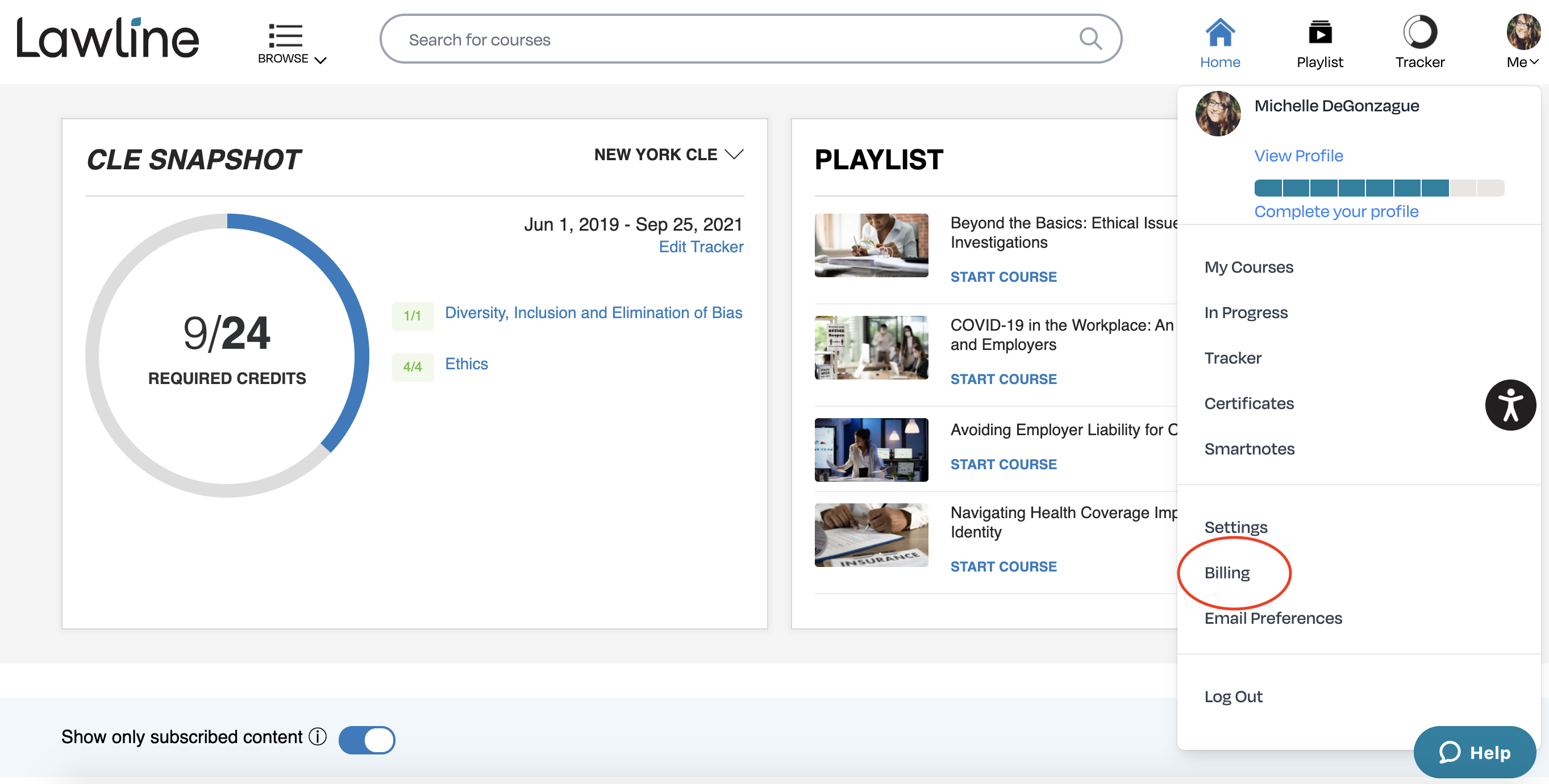Collapse the Me menu chevron
The height and width of the screenshot is (784, 1549).
pos(1534,62)
